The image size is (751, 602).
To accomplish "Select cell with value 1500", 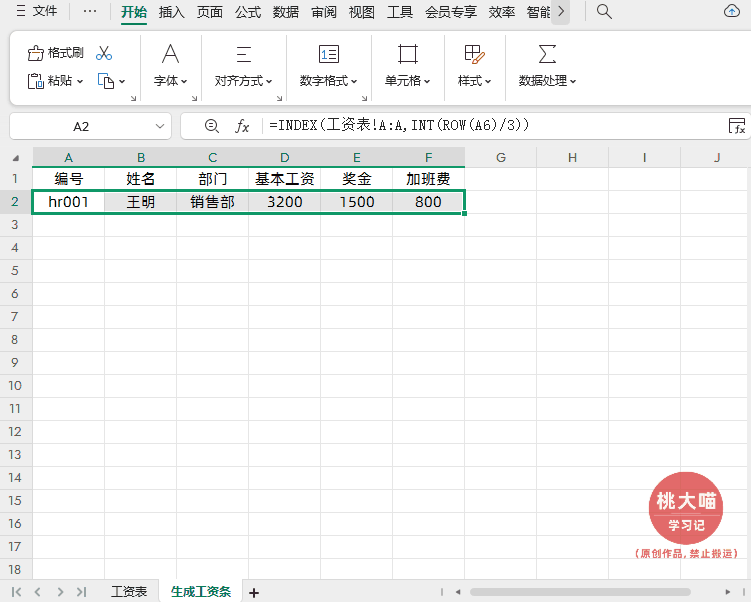I will pos(356,202).
